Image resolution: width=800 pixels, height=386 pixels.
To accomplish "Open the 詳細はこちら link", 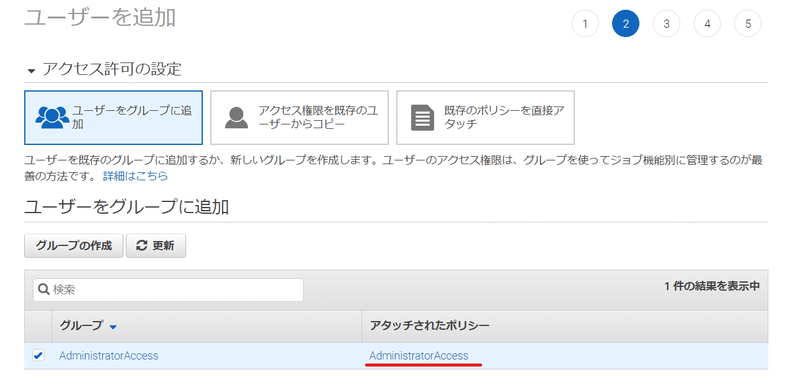I will pos(135,177).
